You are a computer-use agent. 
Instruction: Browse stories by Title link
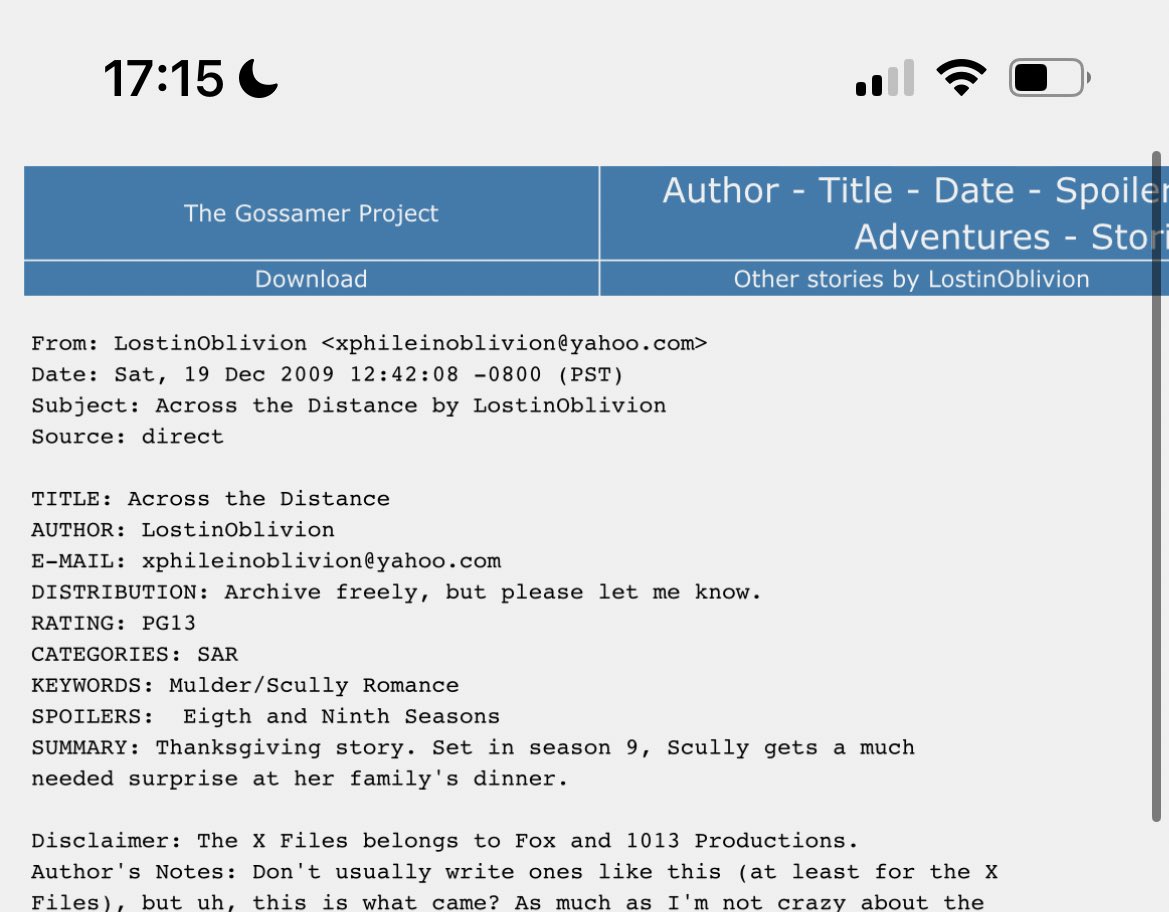pos(855,190)
